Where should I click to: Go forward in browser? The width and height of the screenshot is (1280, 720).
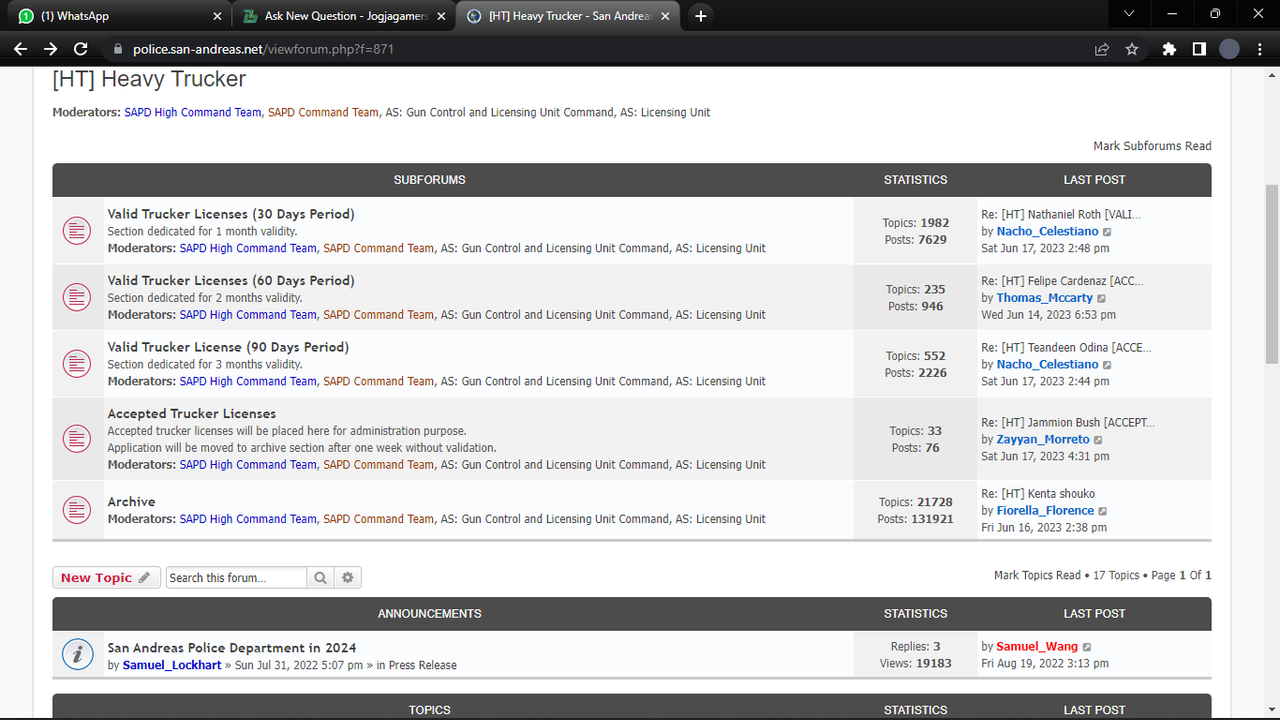click(x=50, y=49)
